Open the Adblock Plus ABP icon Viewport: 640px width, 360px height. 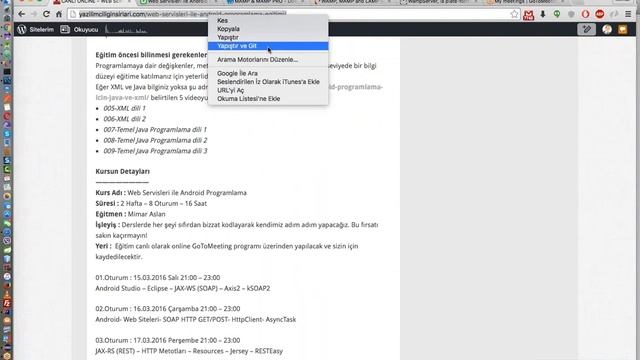point(600,14)
